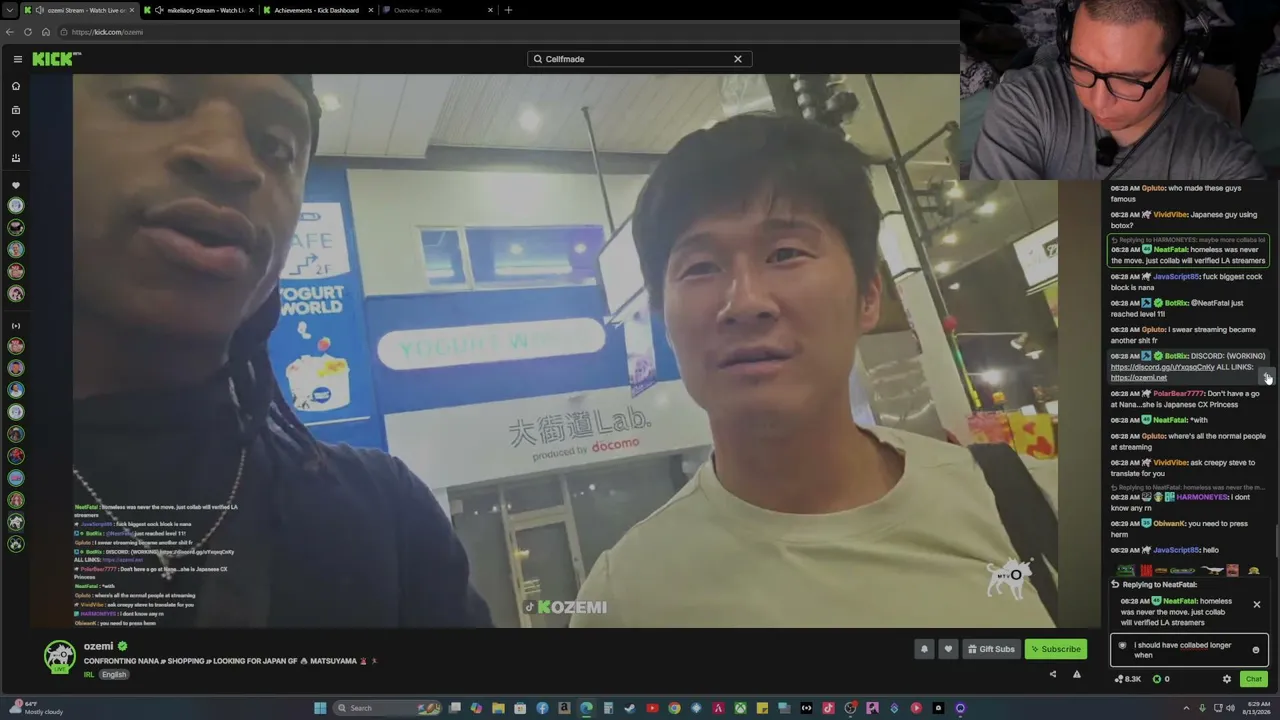Open Microsoft Edge from the taskbar

click(586, 708)
